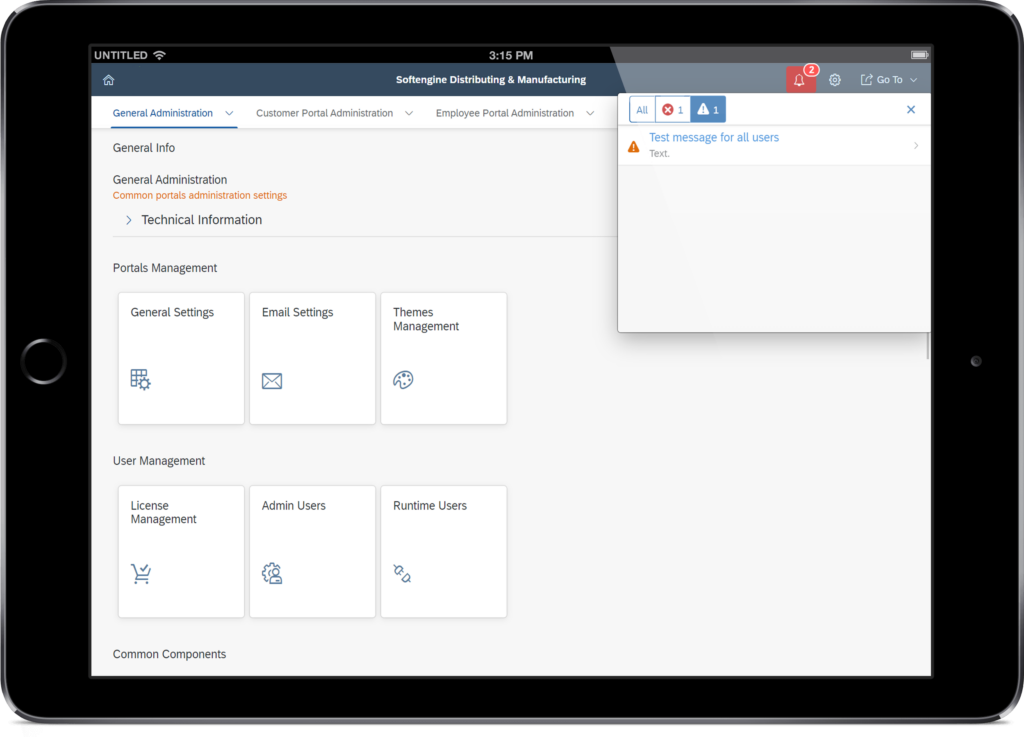
Task: Open the settings gear icon
Action: tap(835, 80)
